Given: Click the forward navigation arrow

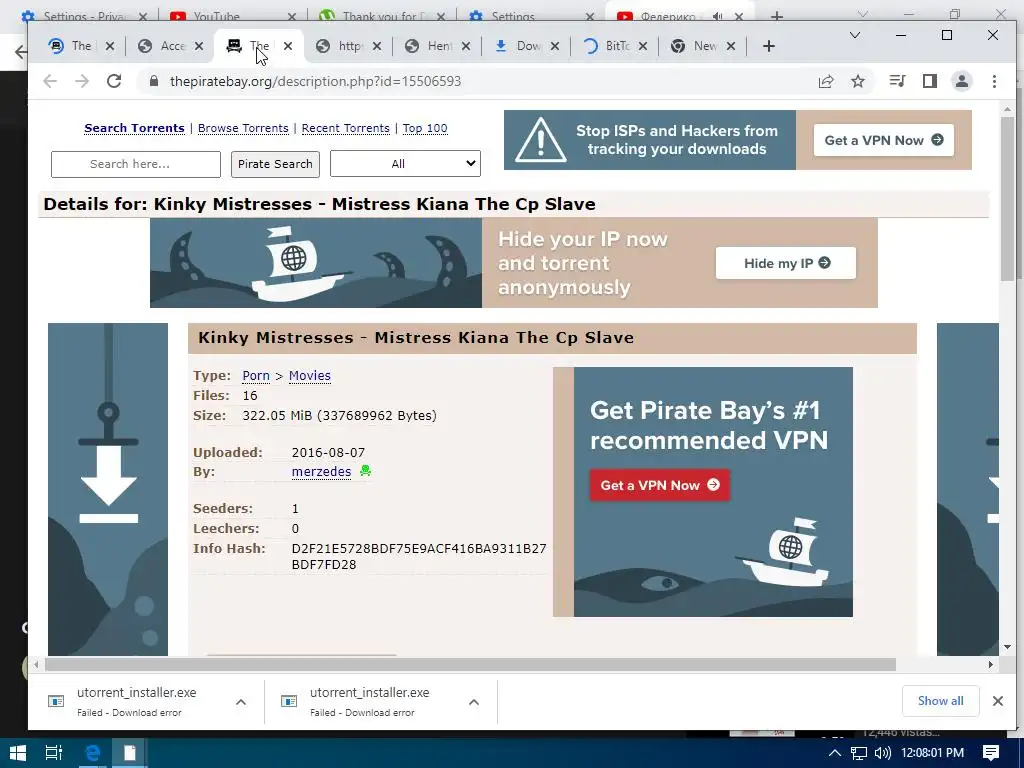Looking at the screenshot, I should tap(82, 81).
